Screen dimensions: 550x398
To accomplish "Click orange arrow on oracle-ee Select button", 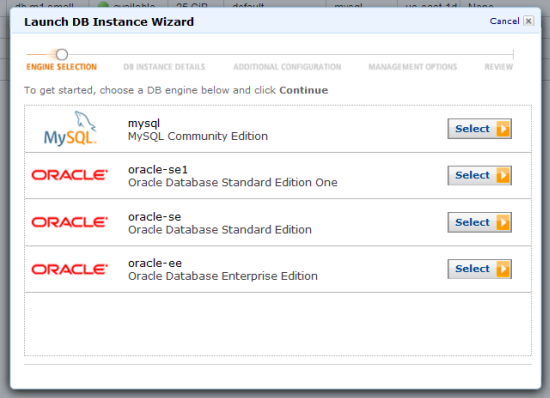I will [x=503, y=269].
